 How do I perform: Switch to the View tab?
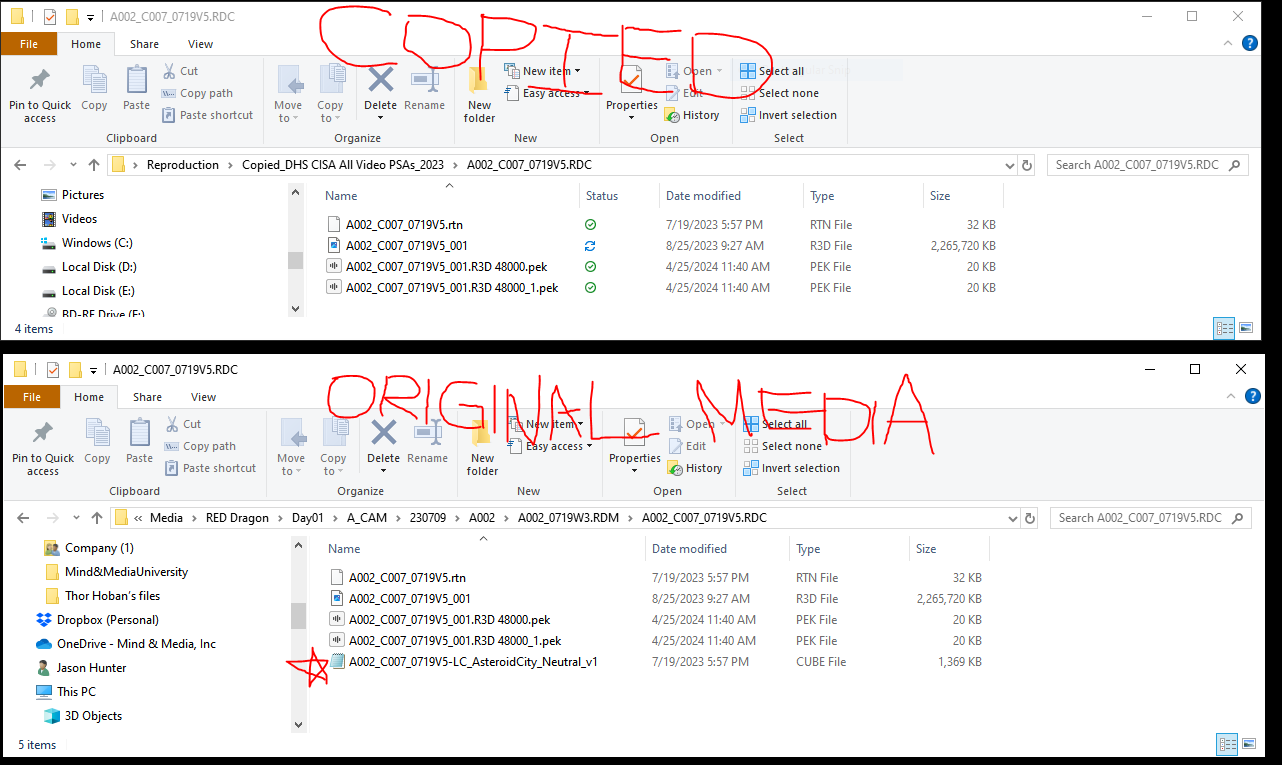[x=200, y=44]
